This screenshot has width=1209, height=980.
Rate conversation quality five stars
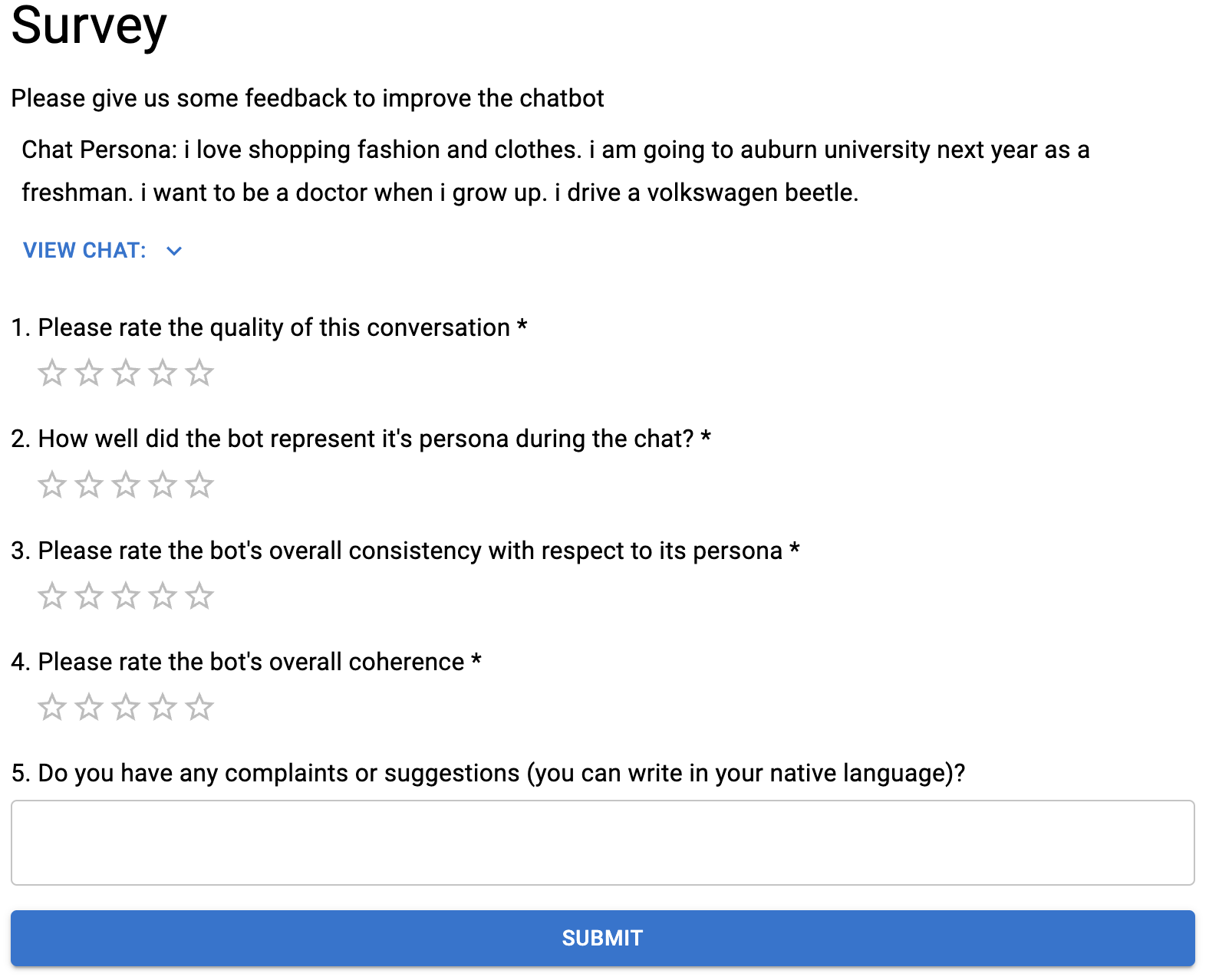pyautogui.click(x=199, y=373)
